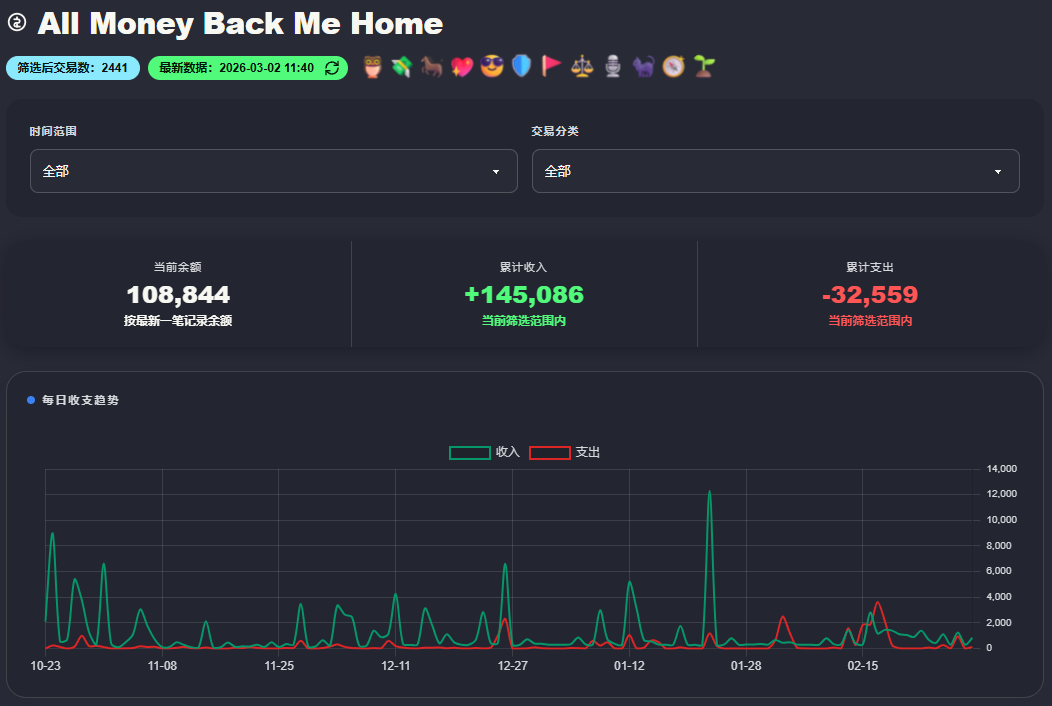Open the 时间范围 dropdown
1052x706 pixels.
click(273, 171)
